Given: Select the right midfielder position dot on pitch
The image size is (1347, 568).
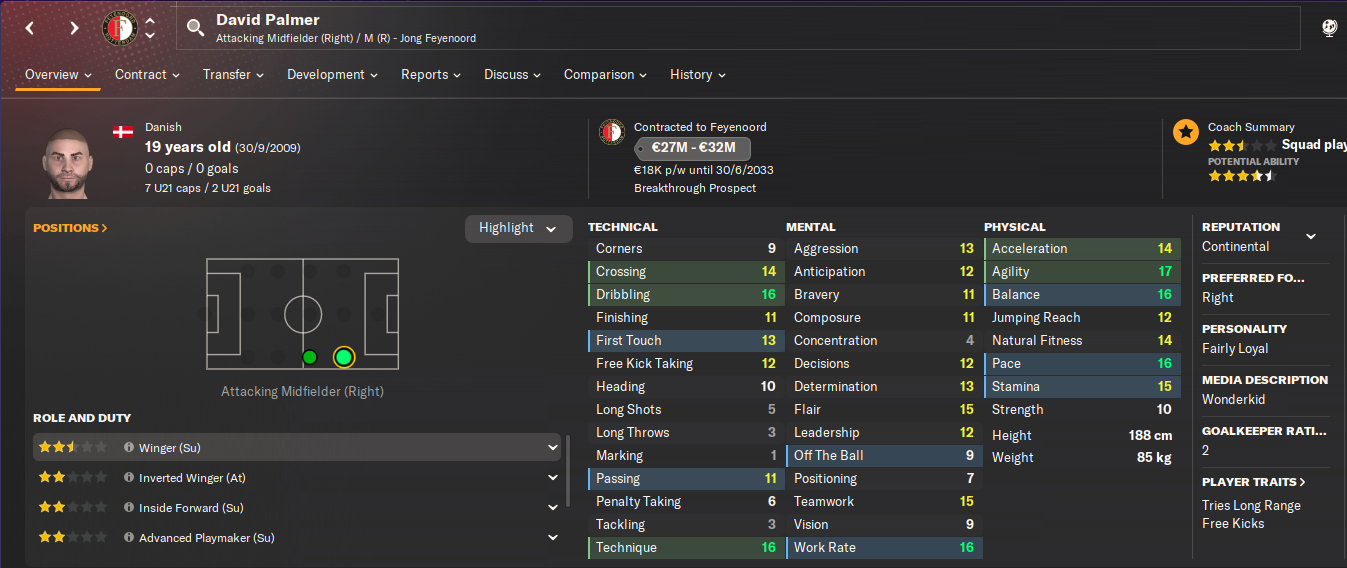Looking at the screenshot, I should point(310,357).
